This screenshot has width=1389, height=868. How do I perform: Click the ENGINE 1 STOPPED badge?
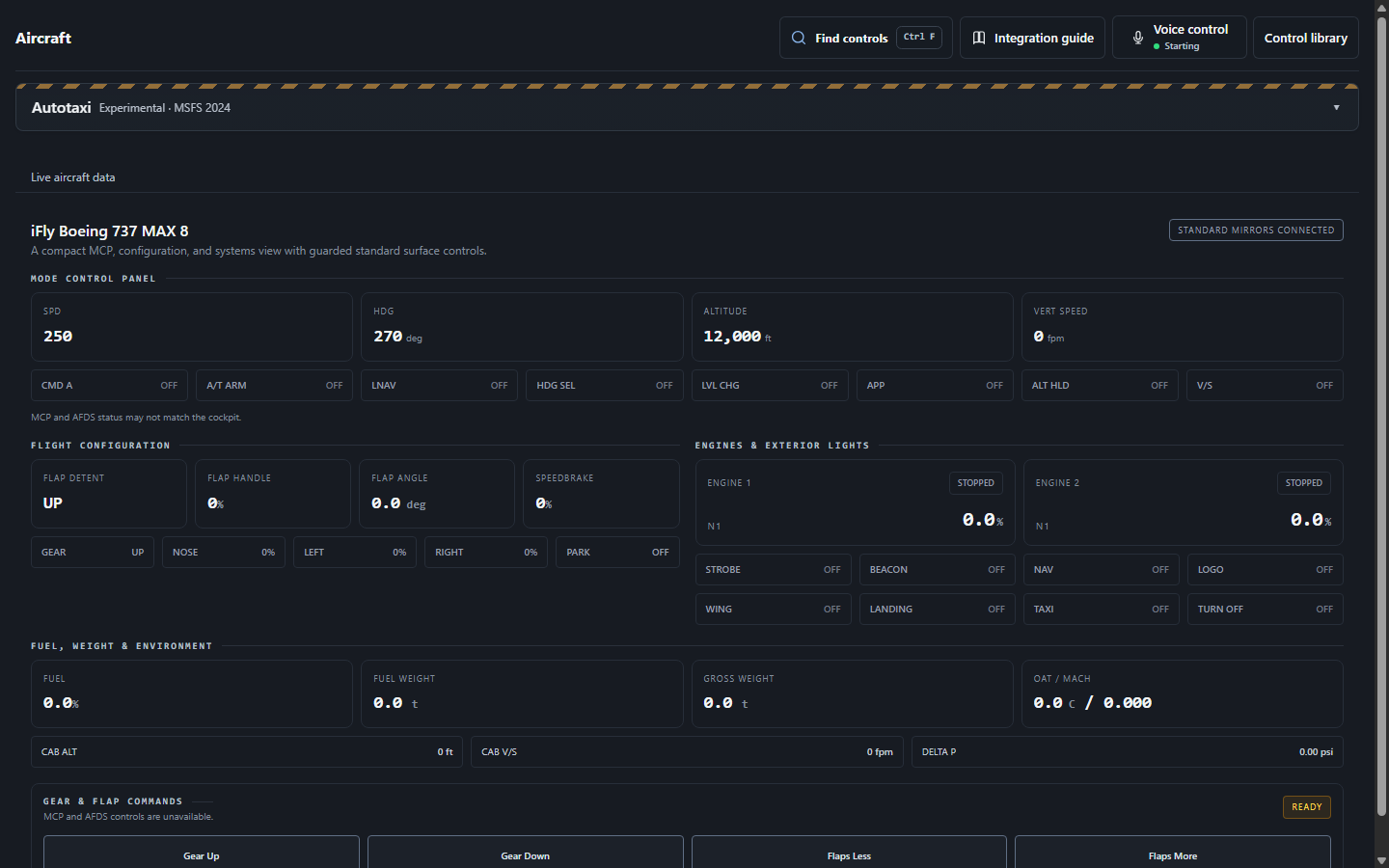pos(975,483)
